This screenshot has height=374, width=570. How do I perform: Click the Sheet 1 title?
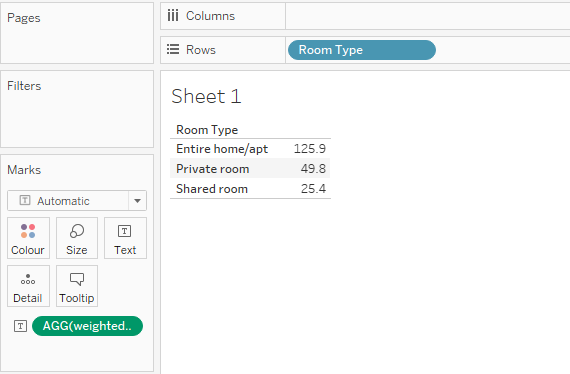coord(206,96)
